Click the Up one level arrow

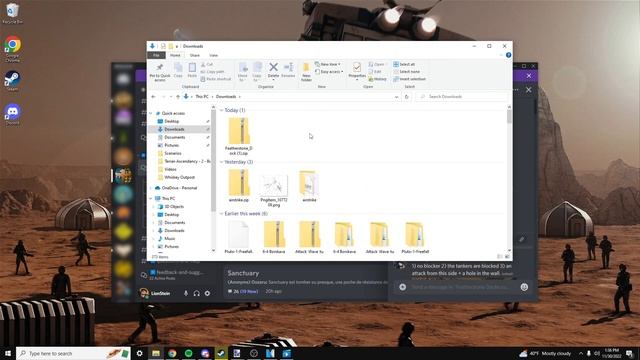pos(178,97)
